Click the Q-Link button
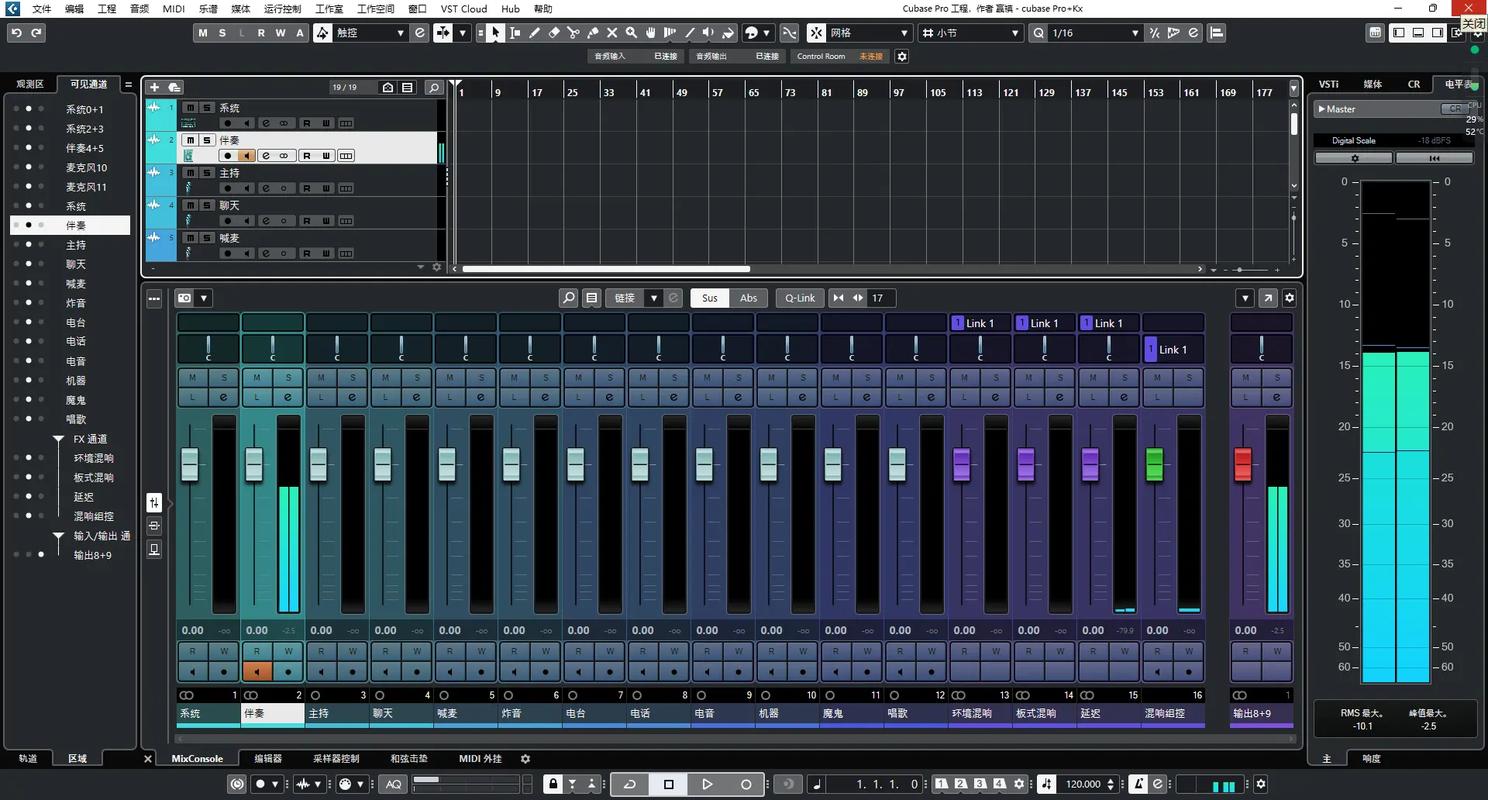Screen dimensions: 1488x800 800,298
